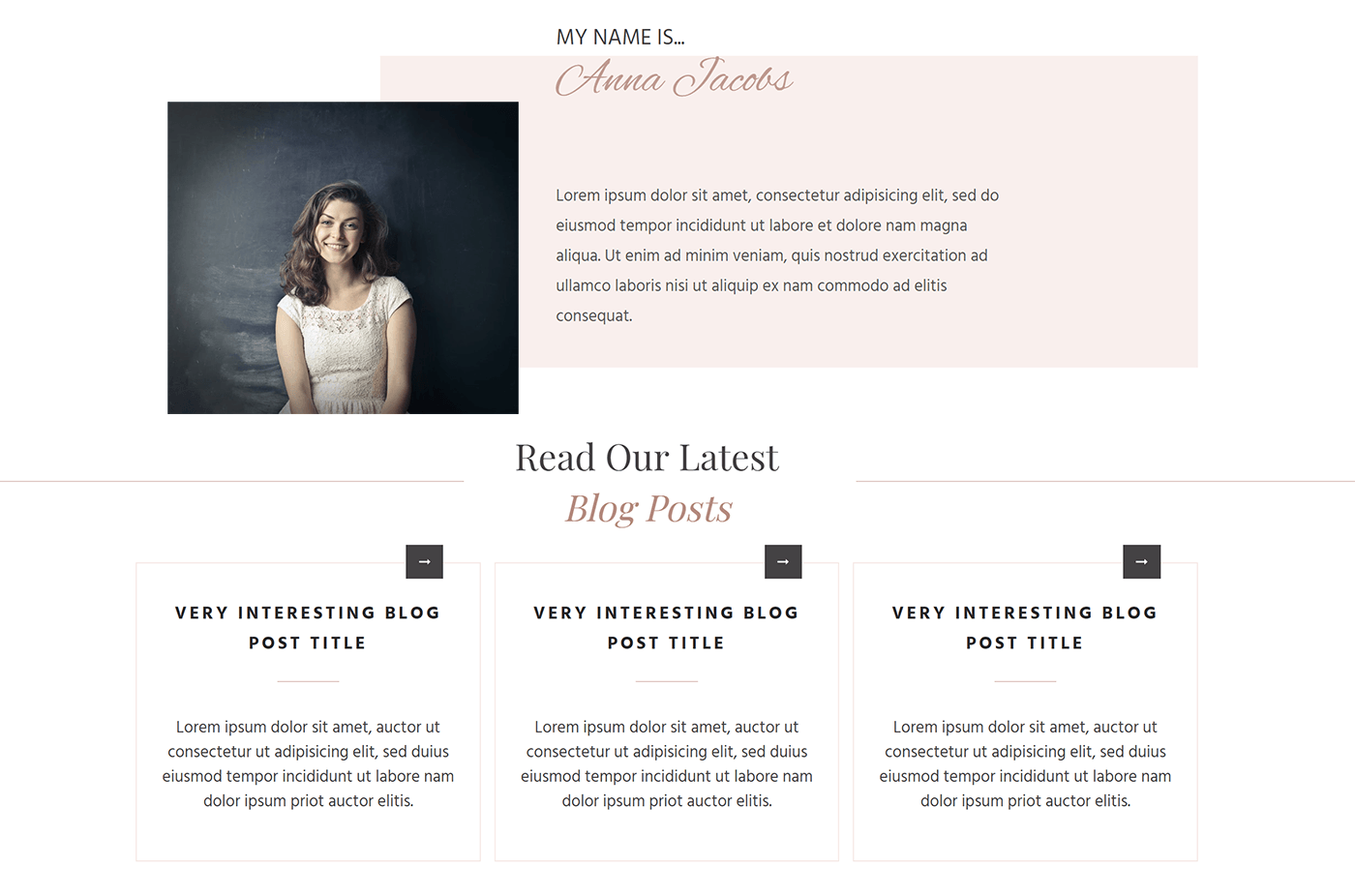Click the 'Anna Jacobs' script name
The image size is (1355, 896).
tap(675, 77)
